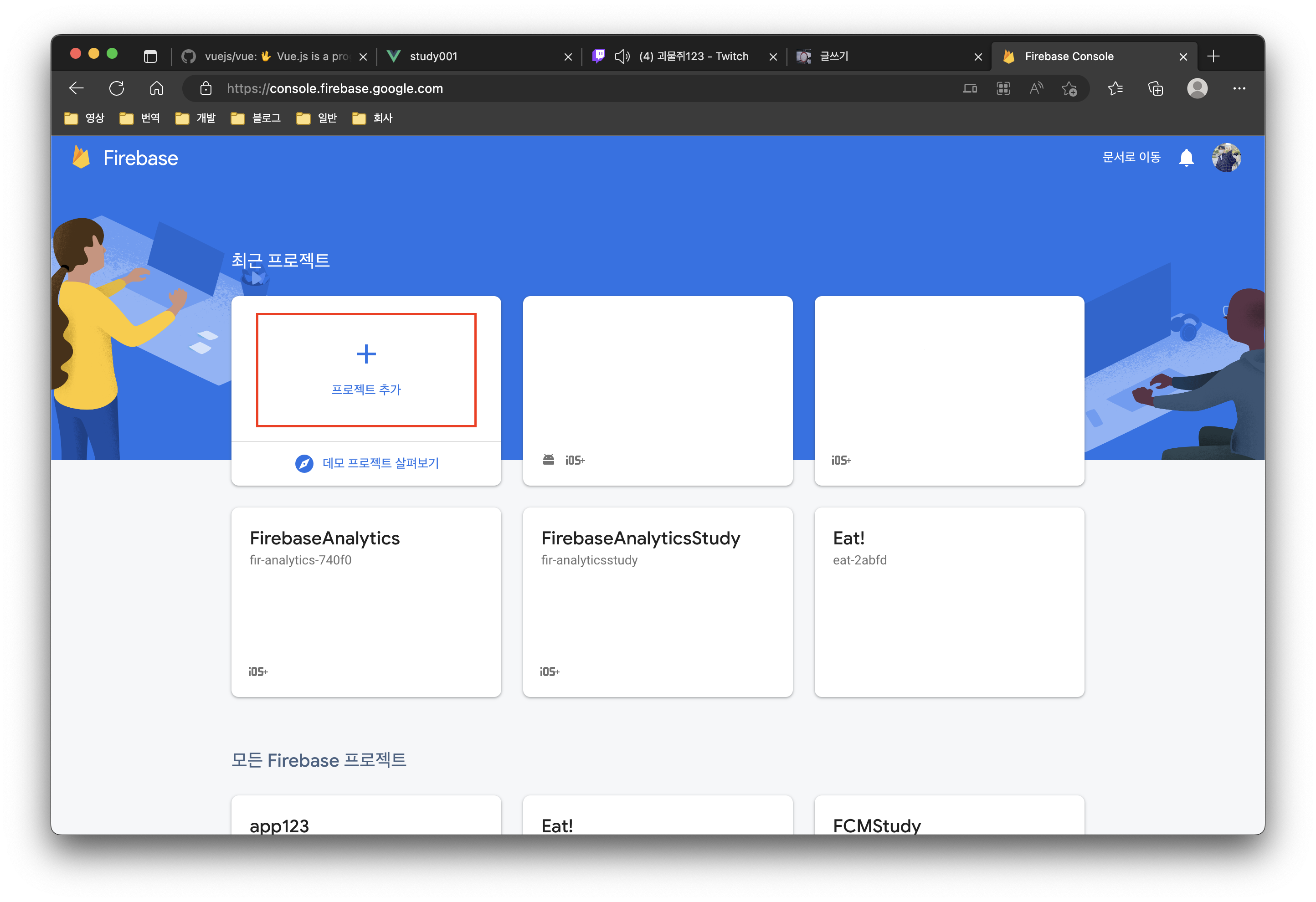1316x902 pixels.
Task: Click the 문서로 이동 link
Action: [x=1131, y=157]
